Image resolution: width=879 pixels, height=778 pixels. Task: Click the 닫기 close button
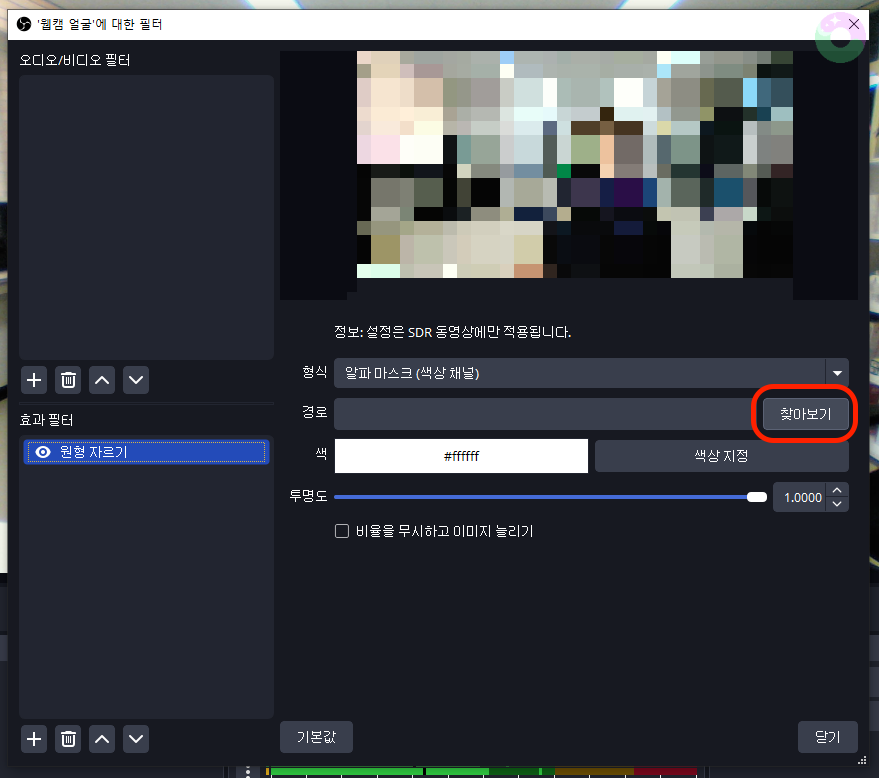(x=827, y=737)
